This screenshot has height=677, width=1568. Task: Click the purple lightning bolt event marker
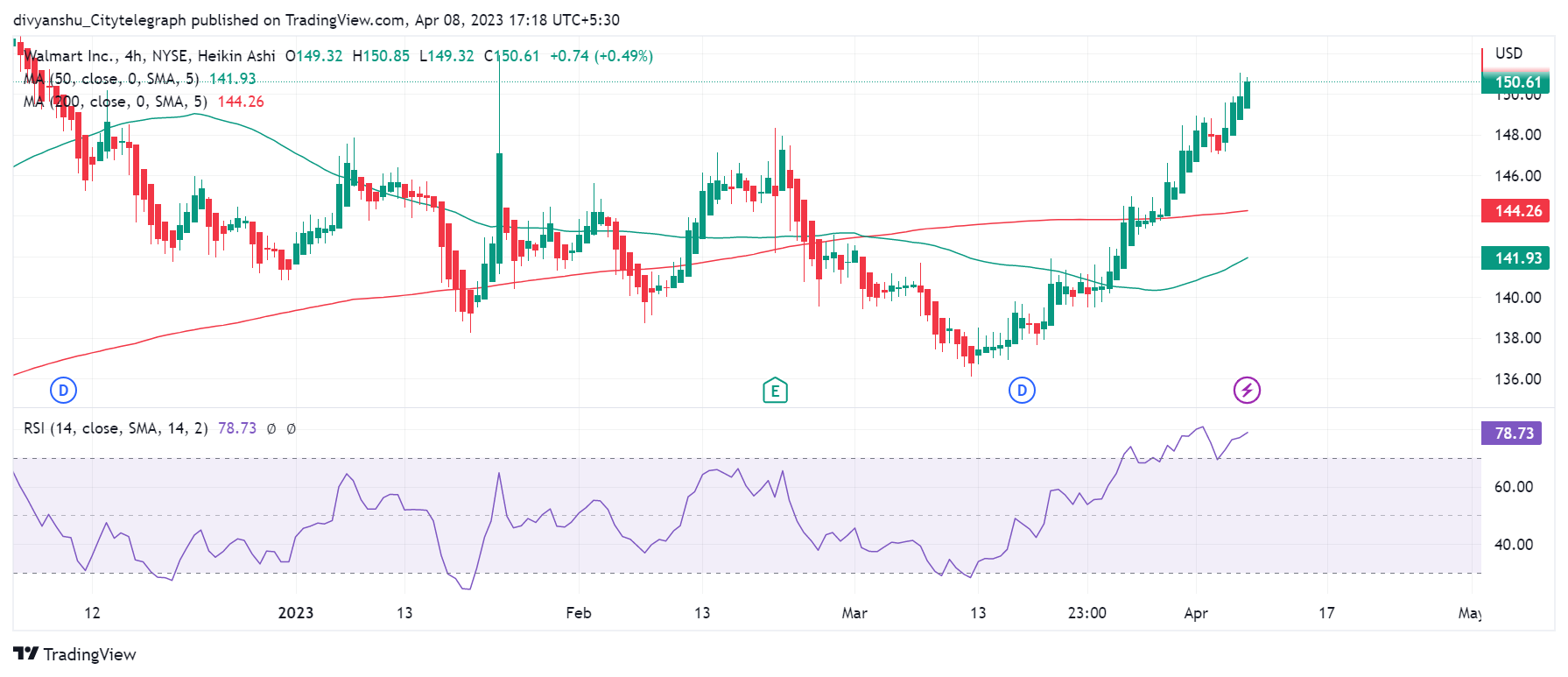point(1247,390)
